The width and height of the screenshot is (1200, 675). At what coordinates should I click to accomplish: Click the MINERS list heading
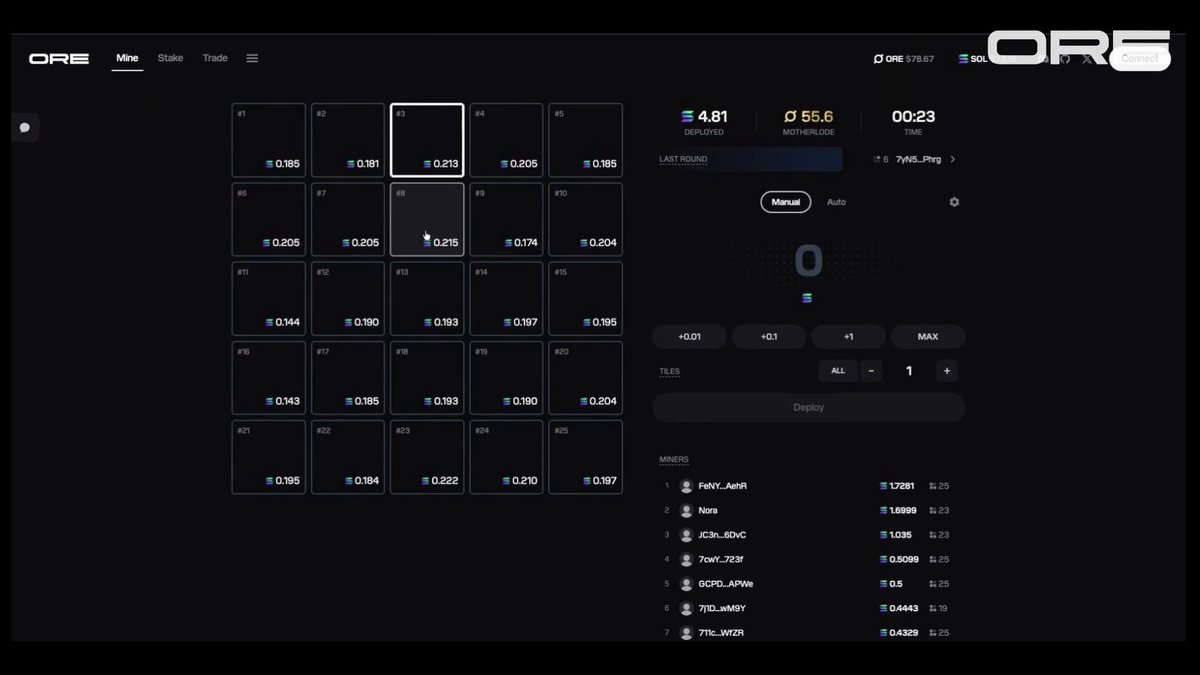(x=674, y=460)
